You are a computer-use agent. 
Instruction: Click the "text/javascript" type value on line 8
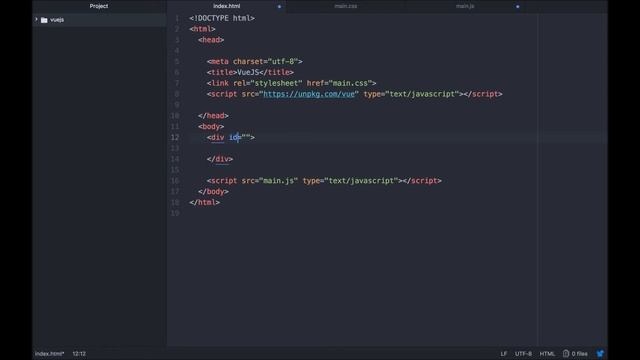pos(422,94)
